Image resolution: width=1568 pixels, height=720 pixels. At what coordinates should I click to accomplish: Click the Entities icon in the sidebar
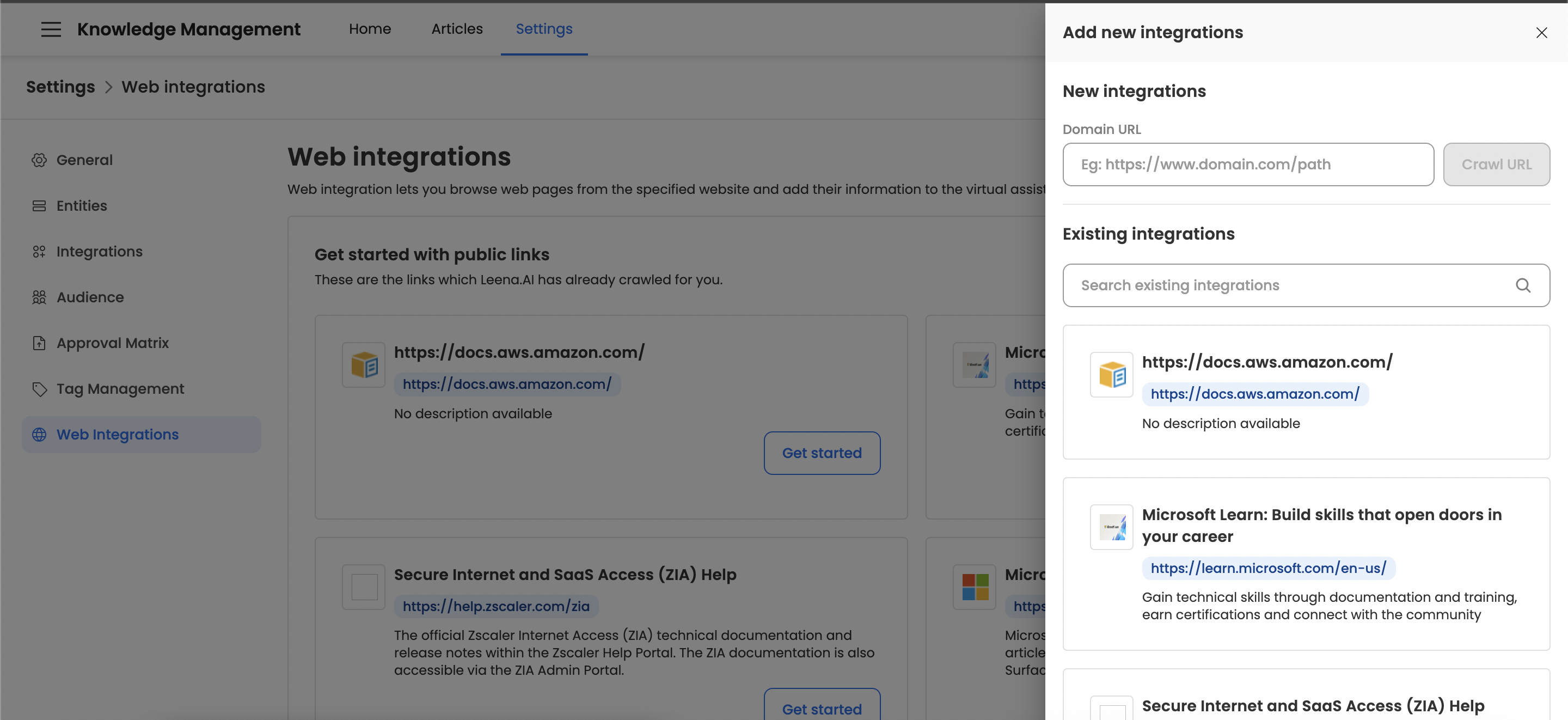coord(39,206)
